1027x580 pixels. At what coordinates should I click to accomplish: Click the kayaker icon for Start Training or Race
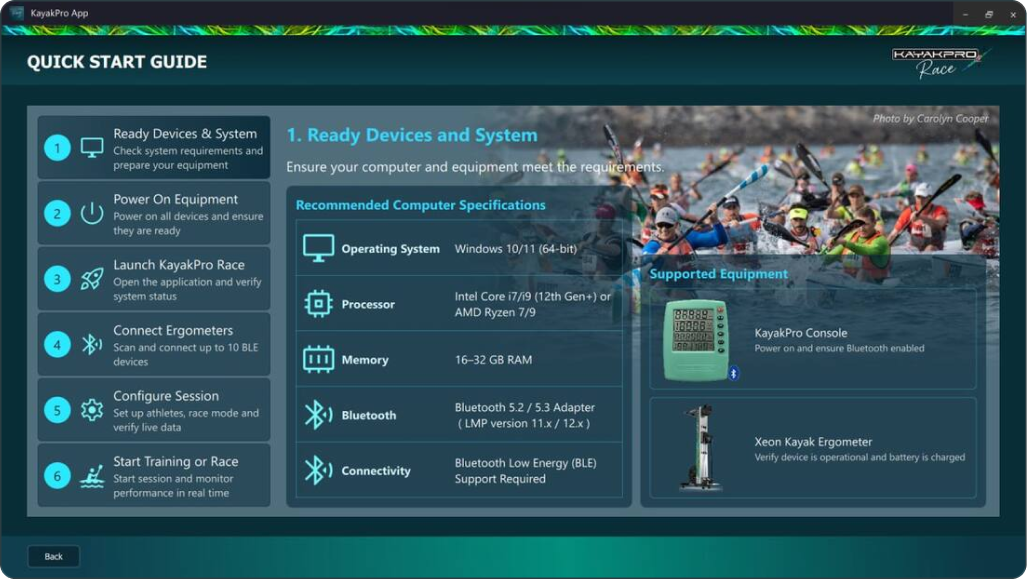[x=92, y=476]
